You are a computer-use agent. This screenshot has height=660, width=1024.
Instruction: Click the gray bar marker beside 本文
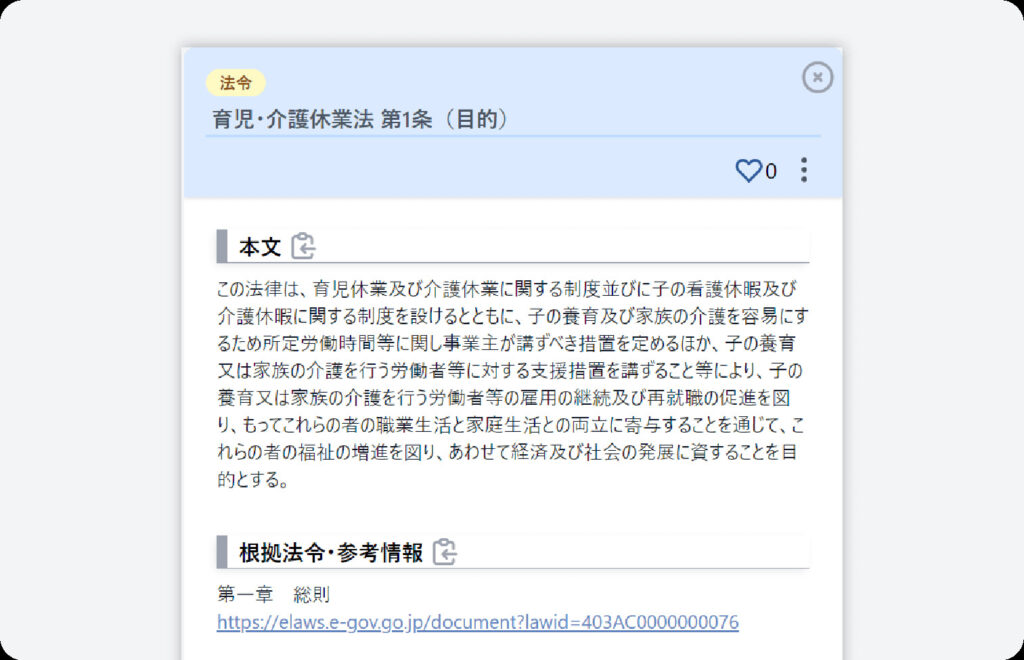(x=221, y=246)
